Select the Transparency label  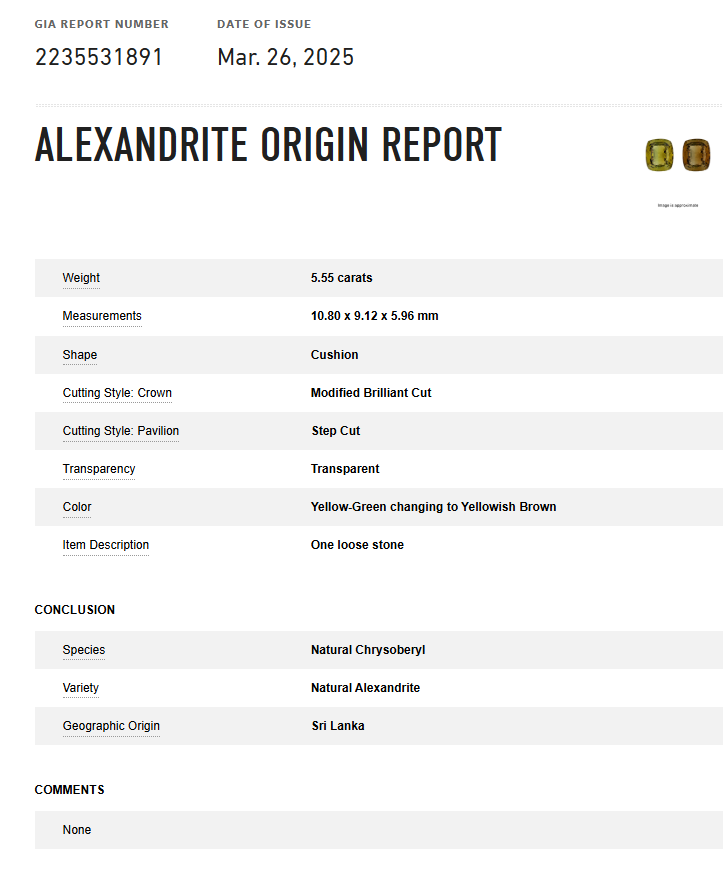tap(99, 469)
